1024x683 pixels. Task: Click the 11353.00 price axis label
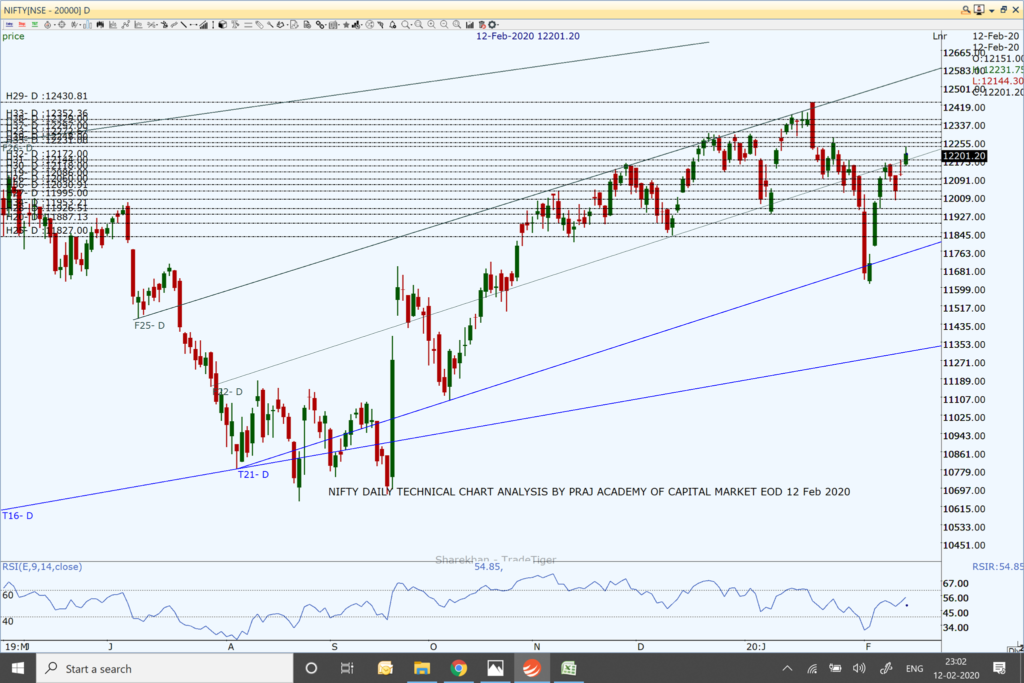(964, 344)
